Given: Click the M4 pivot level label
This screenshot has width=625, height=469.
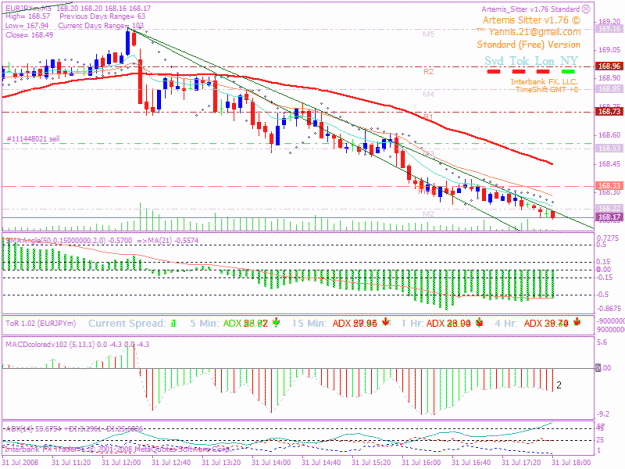Looking at the screenshot, I should pos(428,94).
